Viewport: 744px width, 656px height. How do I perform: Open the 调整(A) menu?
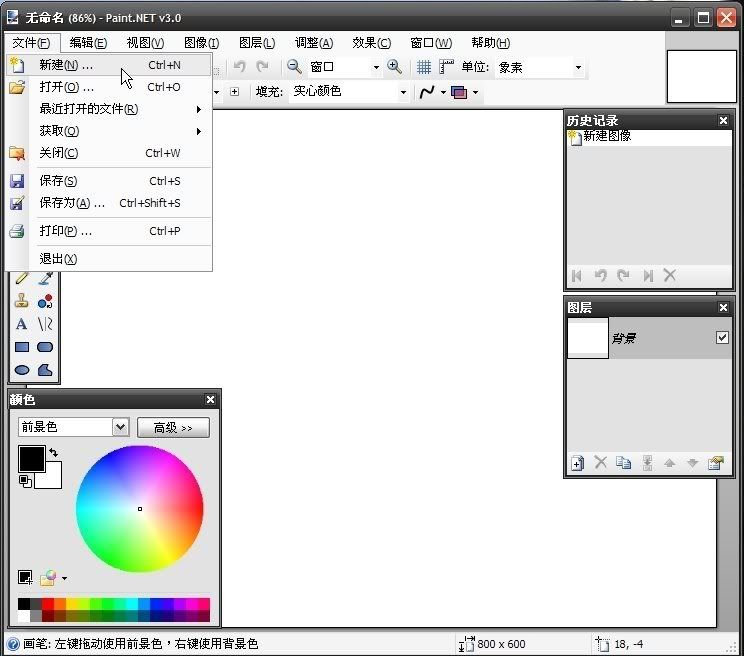click(314, 43)
